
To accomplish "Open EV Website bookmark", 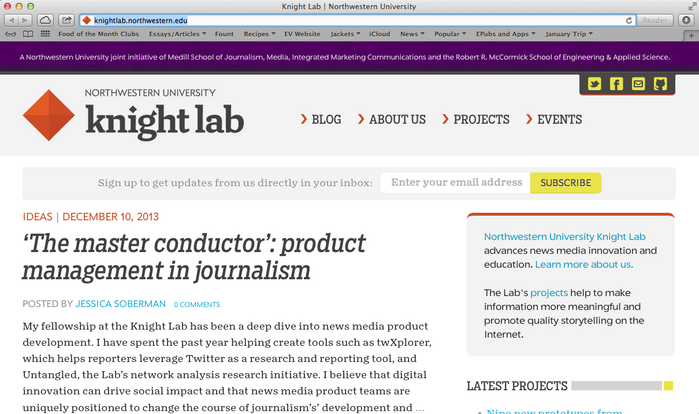I will click(x=302, y=34).
